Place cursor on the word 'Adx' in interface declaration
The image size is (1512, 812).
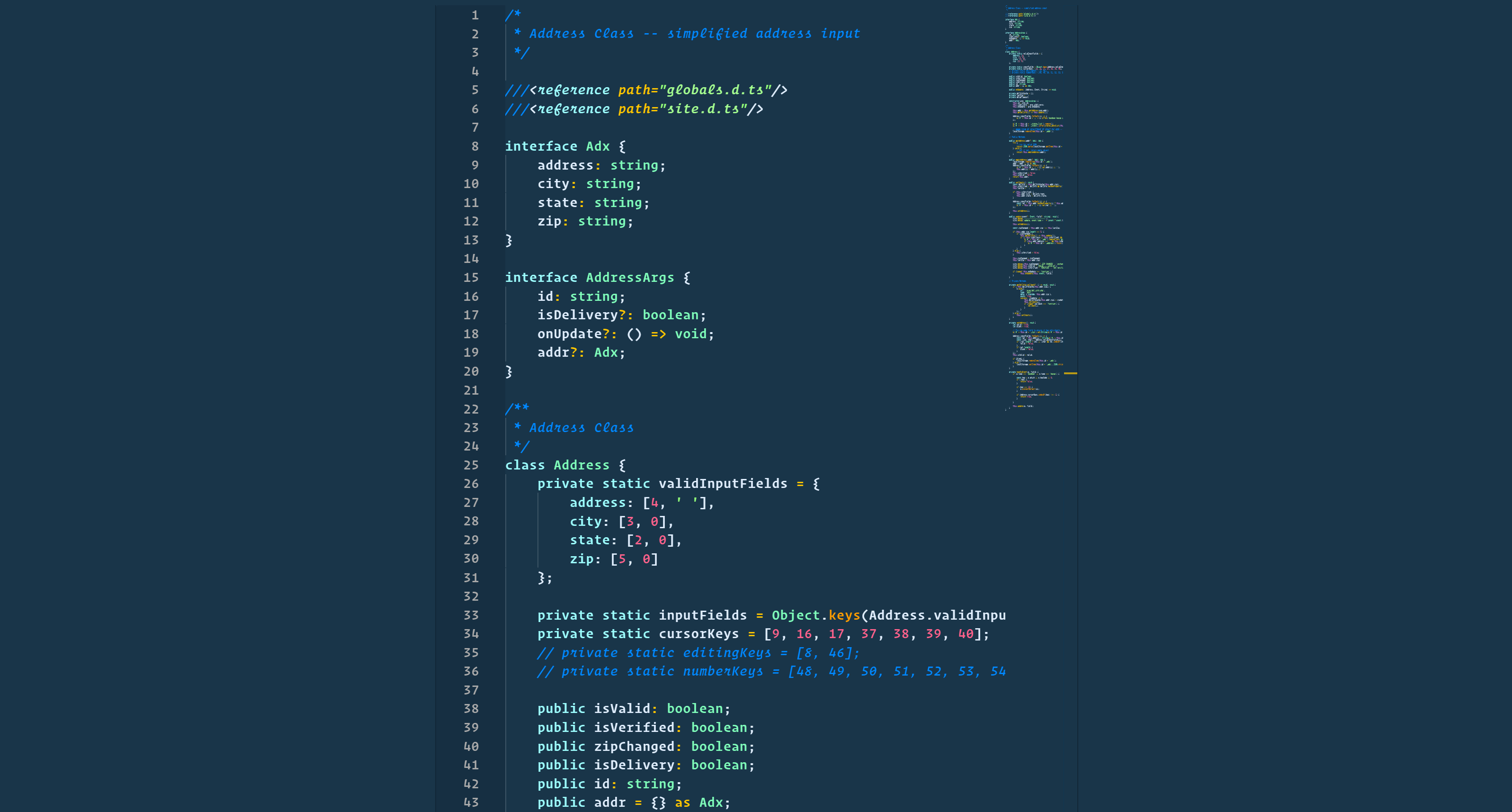click(x=597, y=146)
